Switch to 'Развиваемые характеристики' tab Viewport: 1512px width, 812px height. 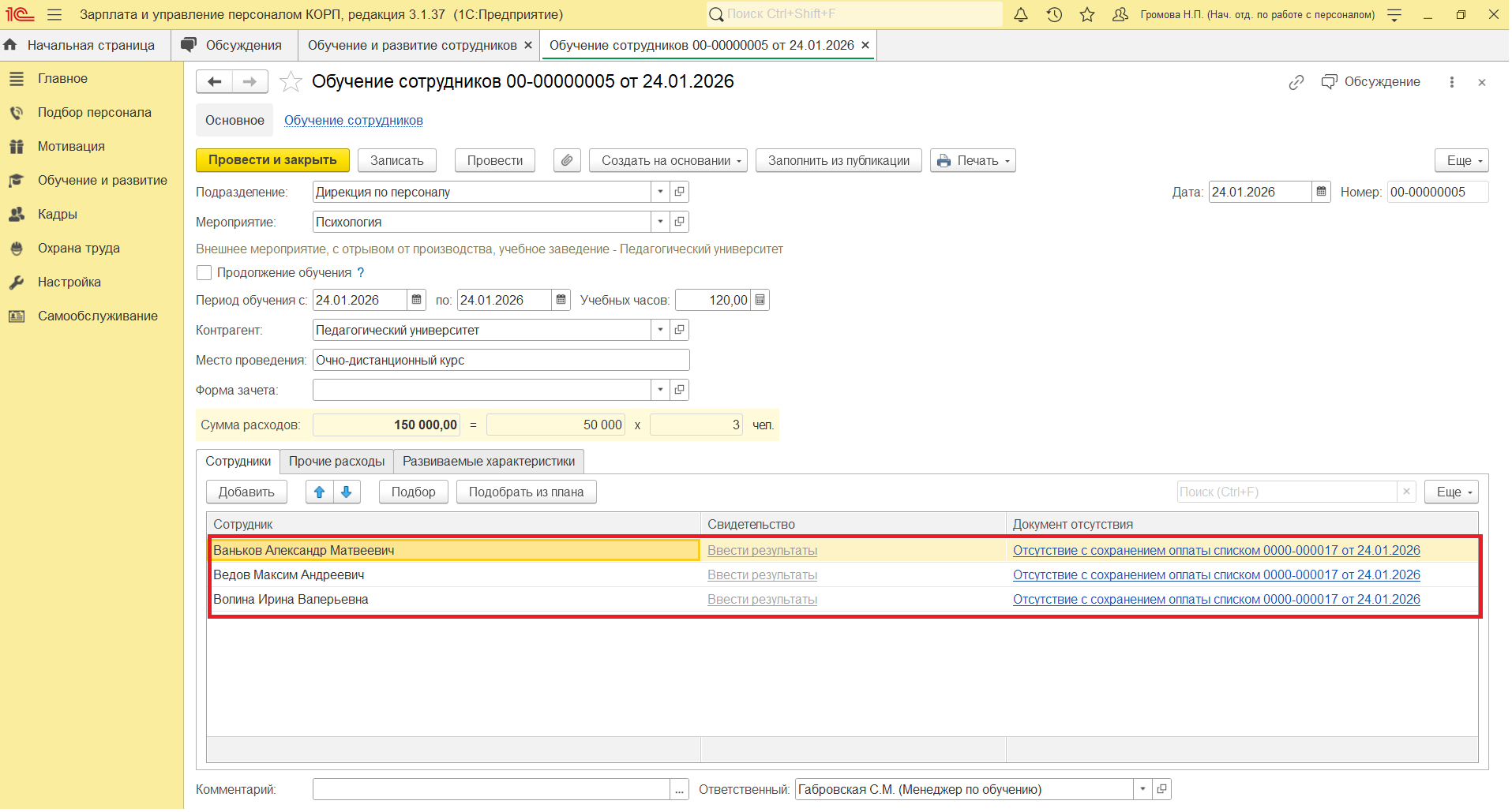488,462
